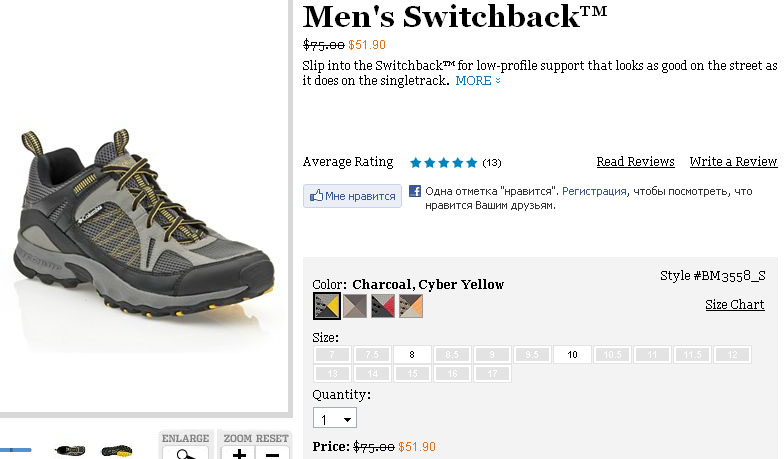Select the top-view shoe thumbnail
Viewport: 784px width, 459px height.
[x=70, y=451]
